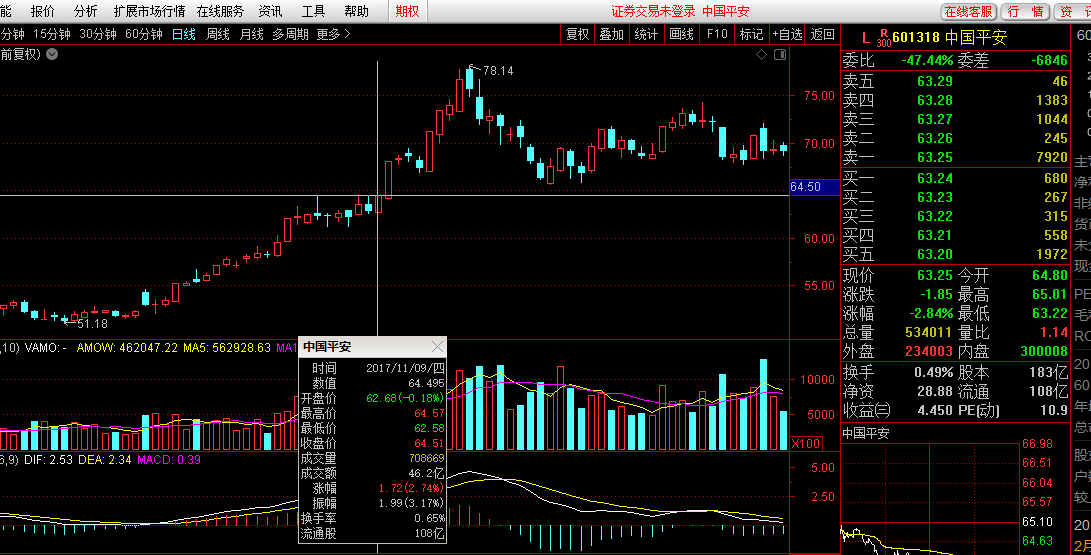Click the MA5: 562928.63 indicator label
Image resolution: width=1091 pixels, height=555 pixels.
tap(226, 347)
